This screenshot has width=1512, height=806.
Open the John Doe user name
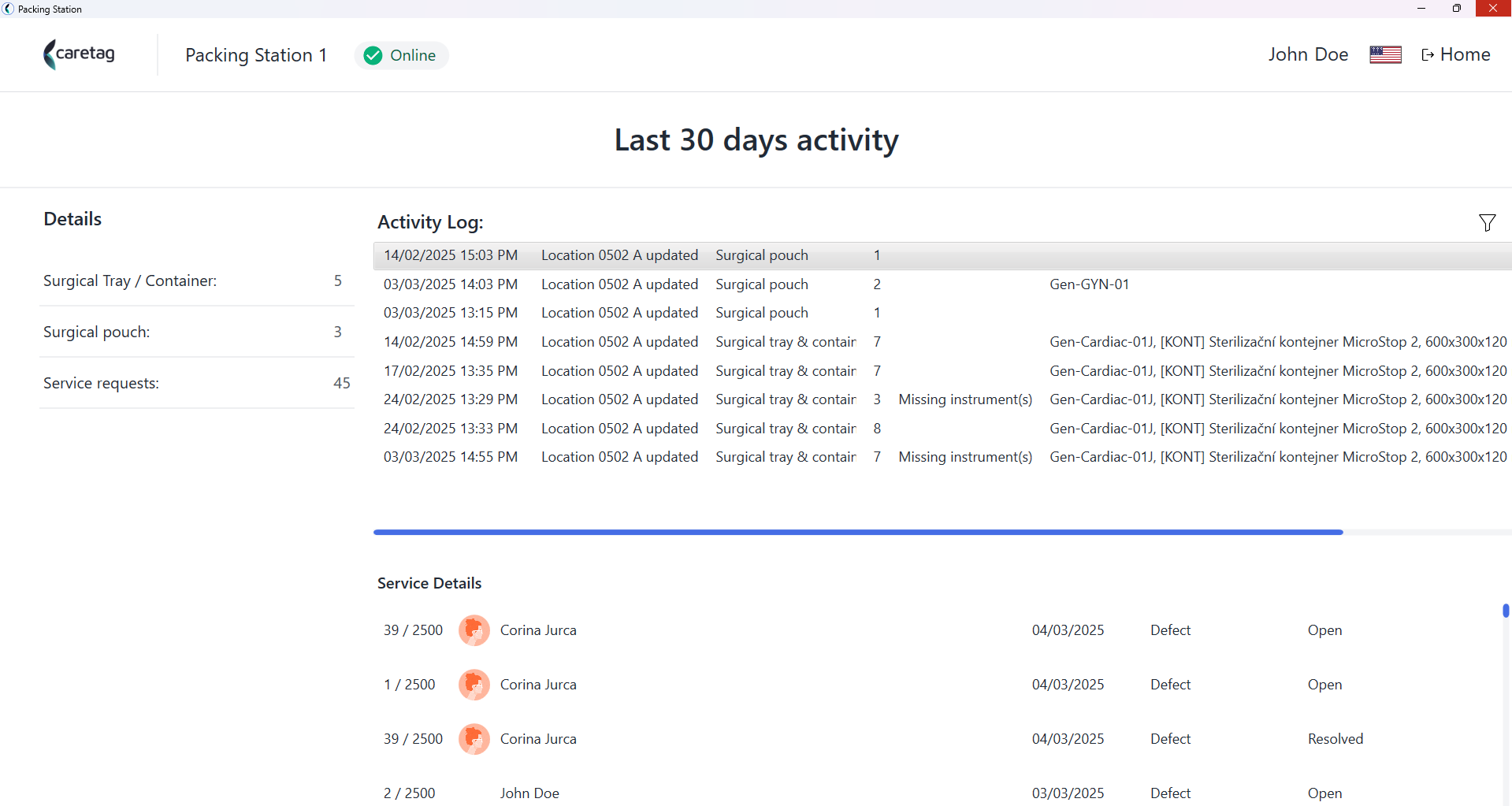1308,54
